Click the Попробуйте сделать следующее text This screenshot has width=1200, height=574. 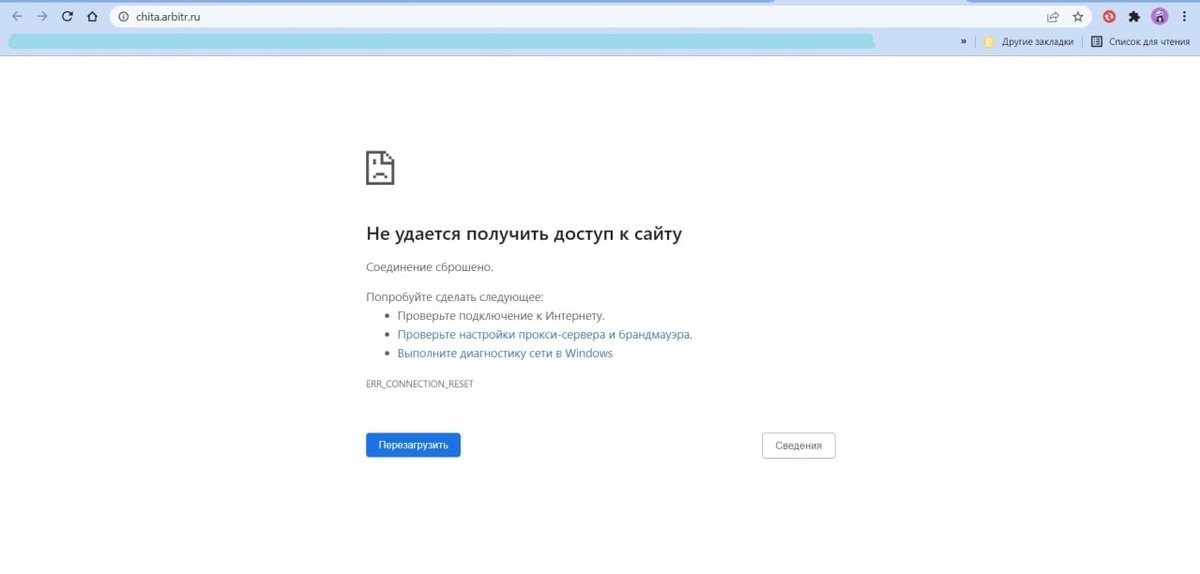pyautogui.click(x=455, y=297)
